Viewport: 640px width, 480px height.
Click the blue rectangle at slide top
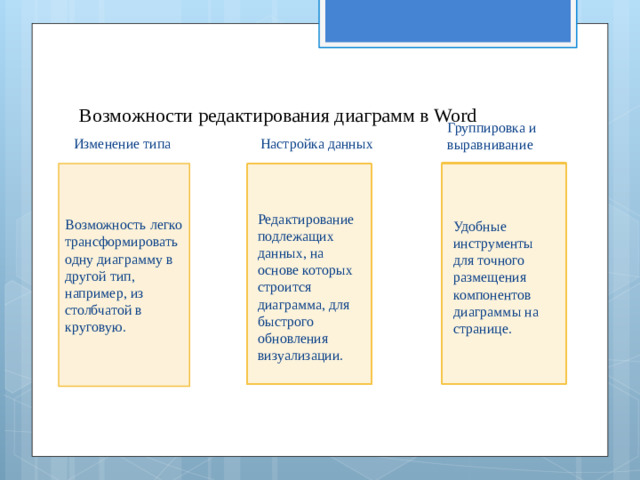(448, 21)
